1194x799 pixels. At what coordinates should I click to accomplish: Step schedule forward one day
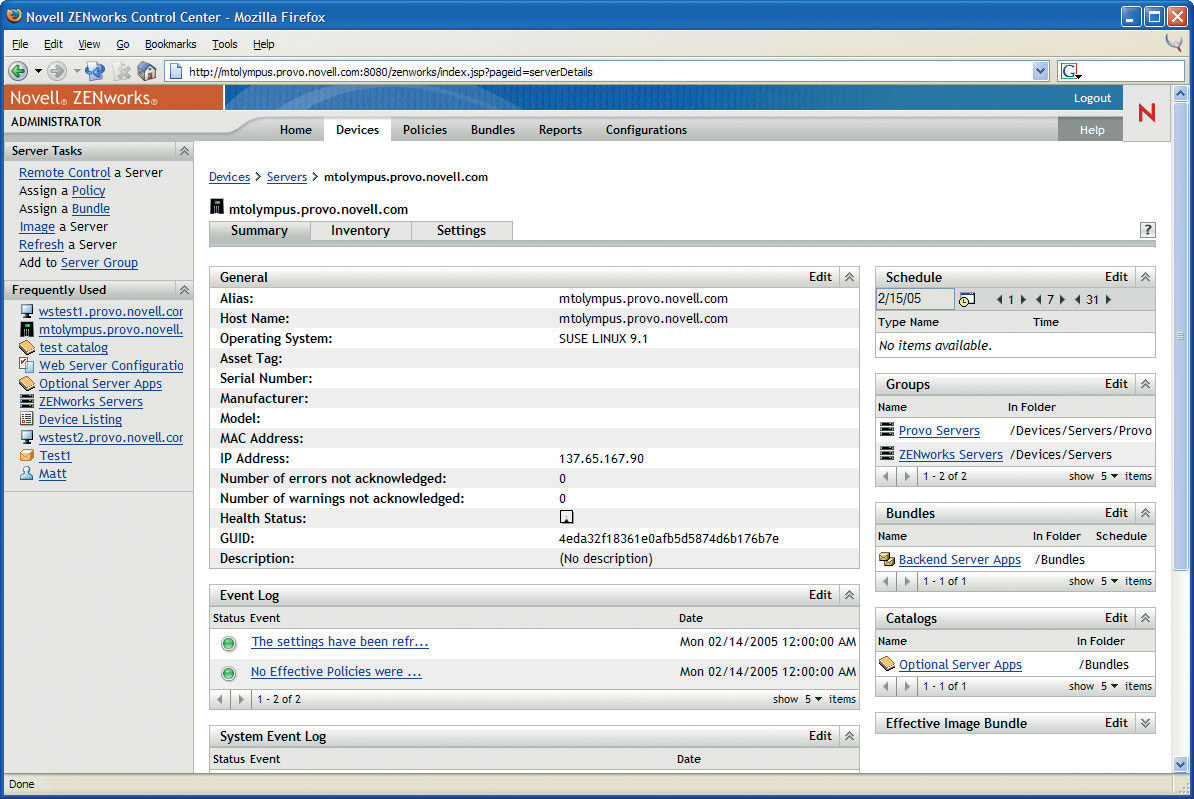1023,300
